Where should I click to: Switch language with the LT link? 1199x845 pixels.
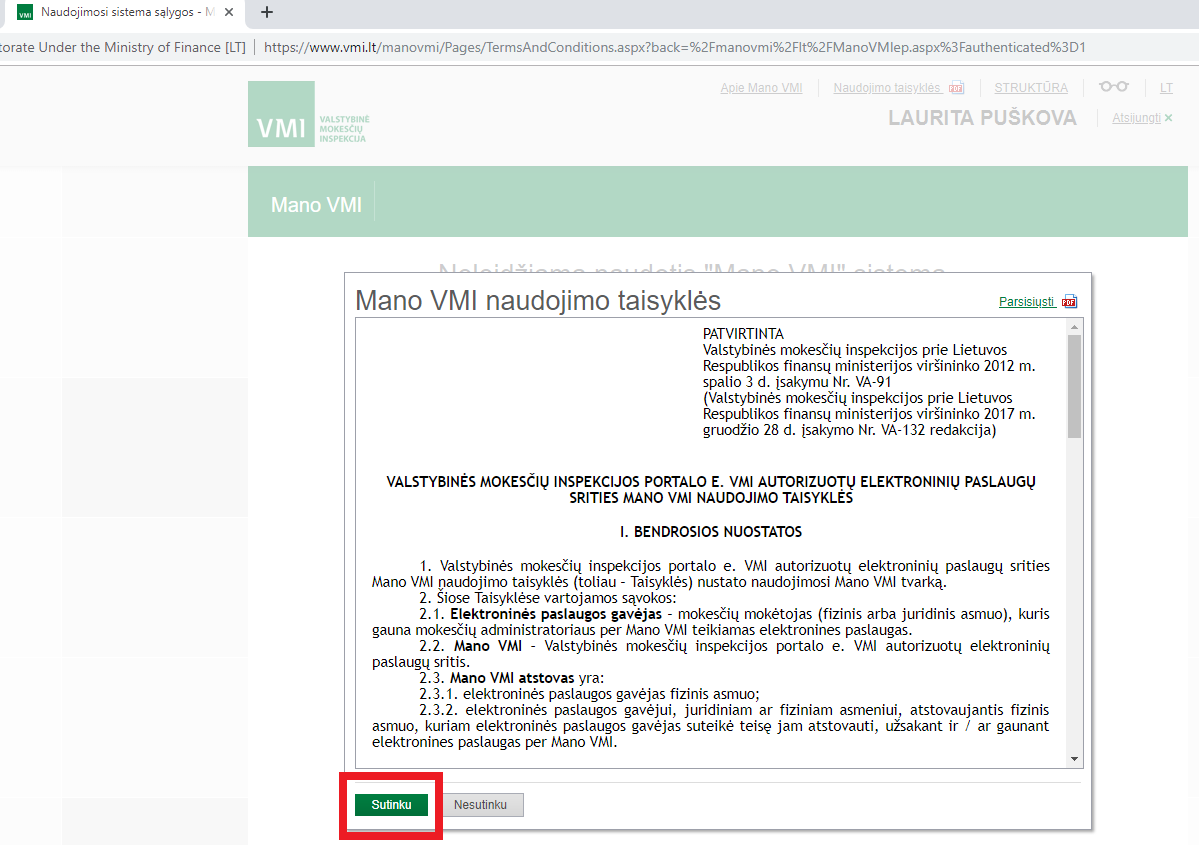coord(1166,88)
